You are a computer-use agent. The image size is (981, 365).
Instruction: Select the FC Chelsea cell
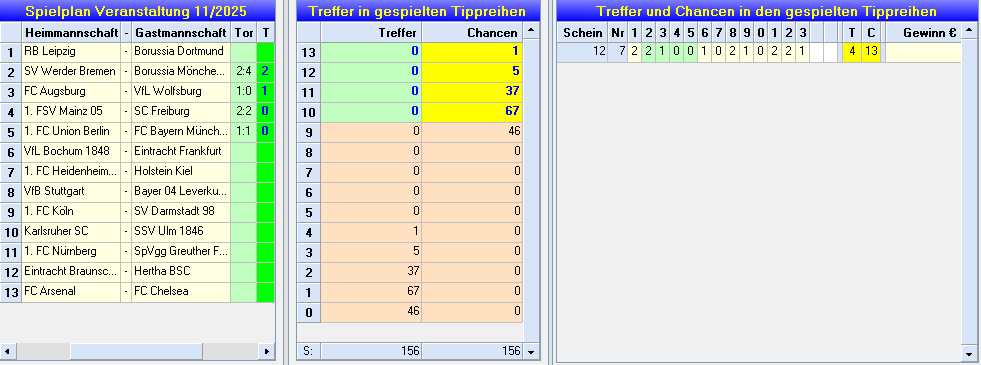(181, 292)
